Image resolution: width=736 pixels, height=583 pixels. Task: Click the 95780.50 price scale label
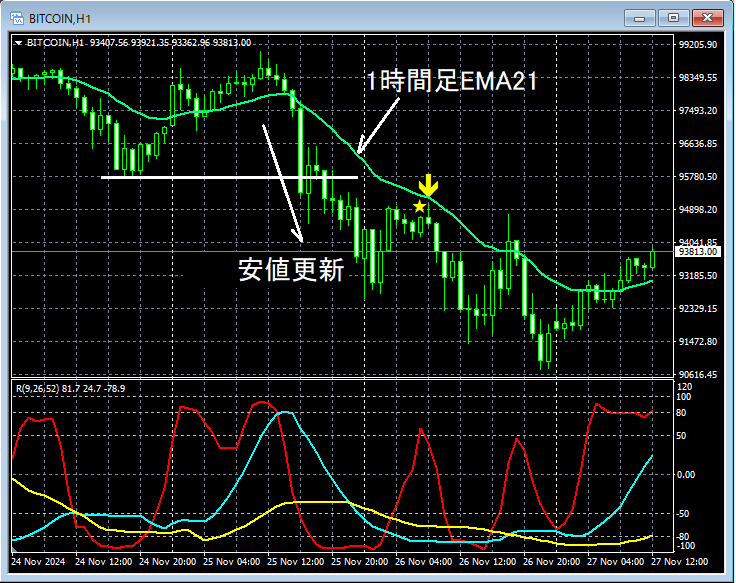pyautogui.click(x=698, y=176)
